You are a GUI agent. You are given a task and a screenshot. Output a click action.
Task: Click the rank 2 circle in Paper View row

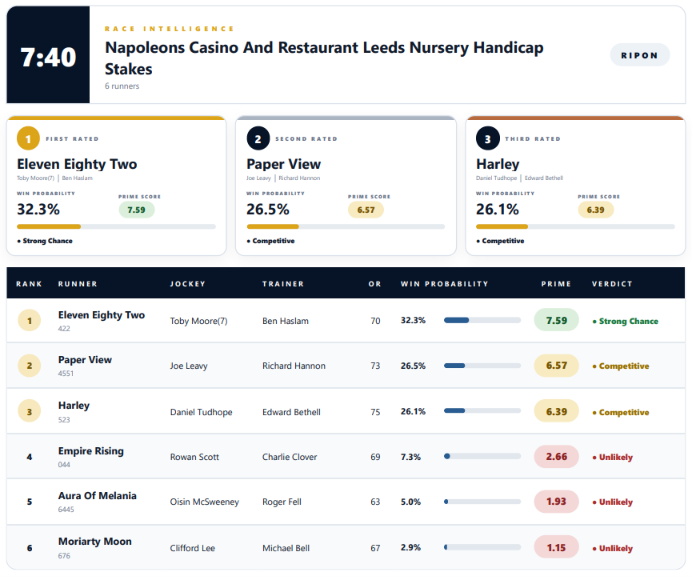point(29,366)
